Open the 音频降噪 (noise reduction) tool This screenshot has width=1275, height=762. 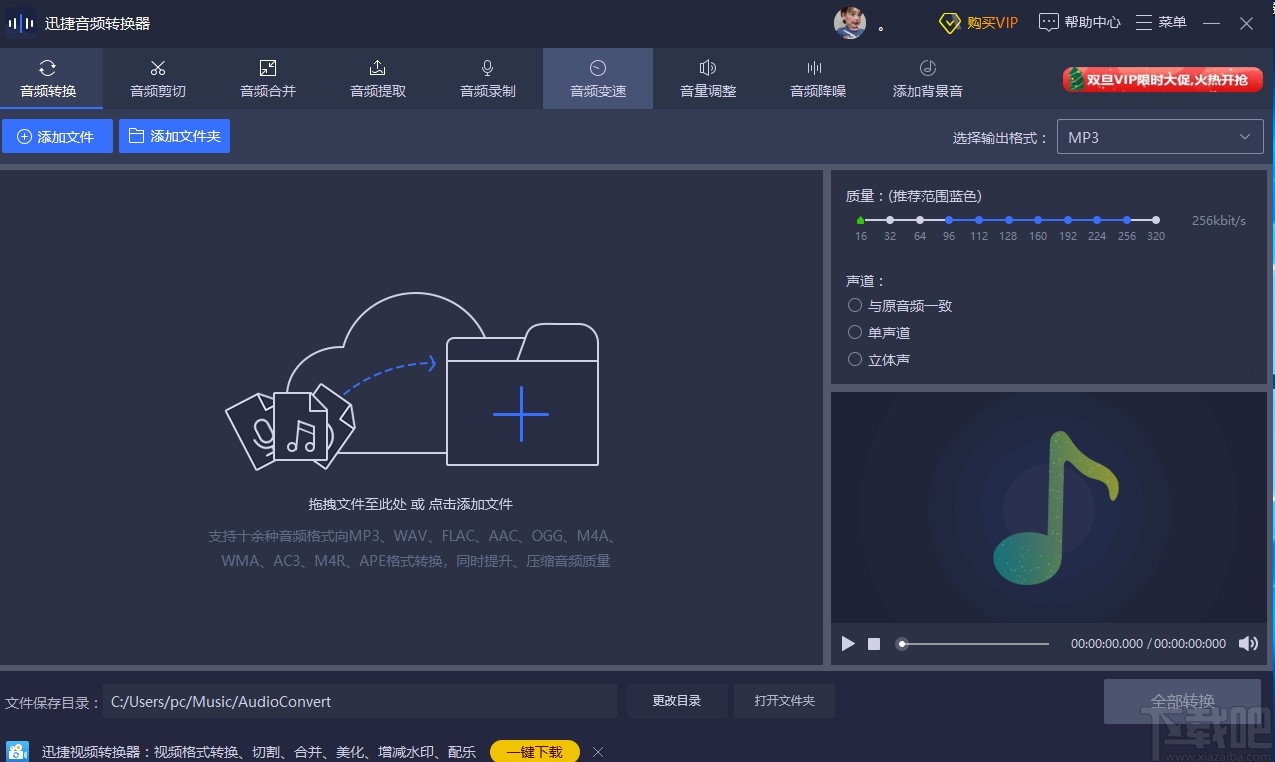coord(817,78)
